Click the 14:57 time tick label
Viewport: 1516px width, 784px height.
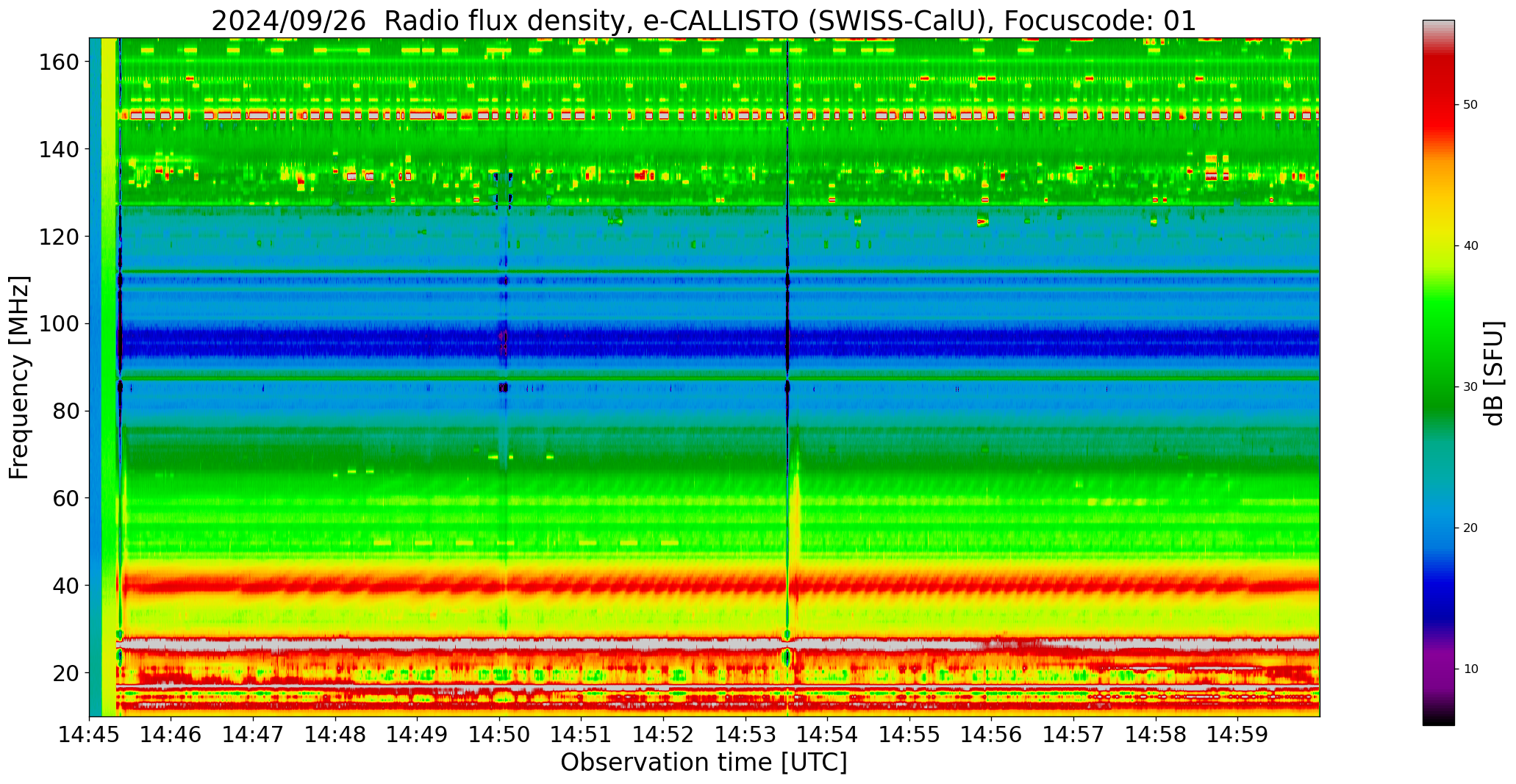[x=1073, y=734]
